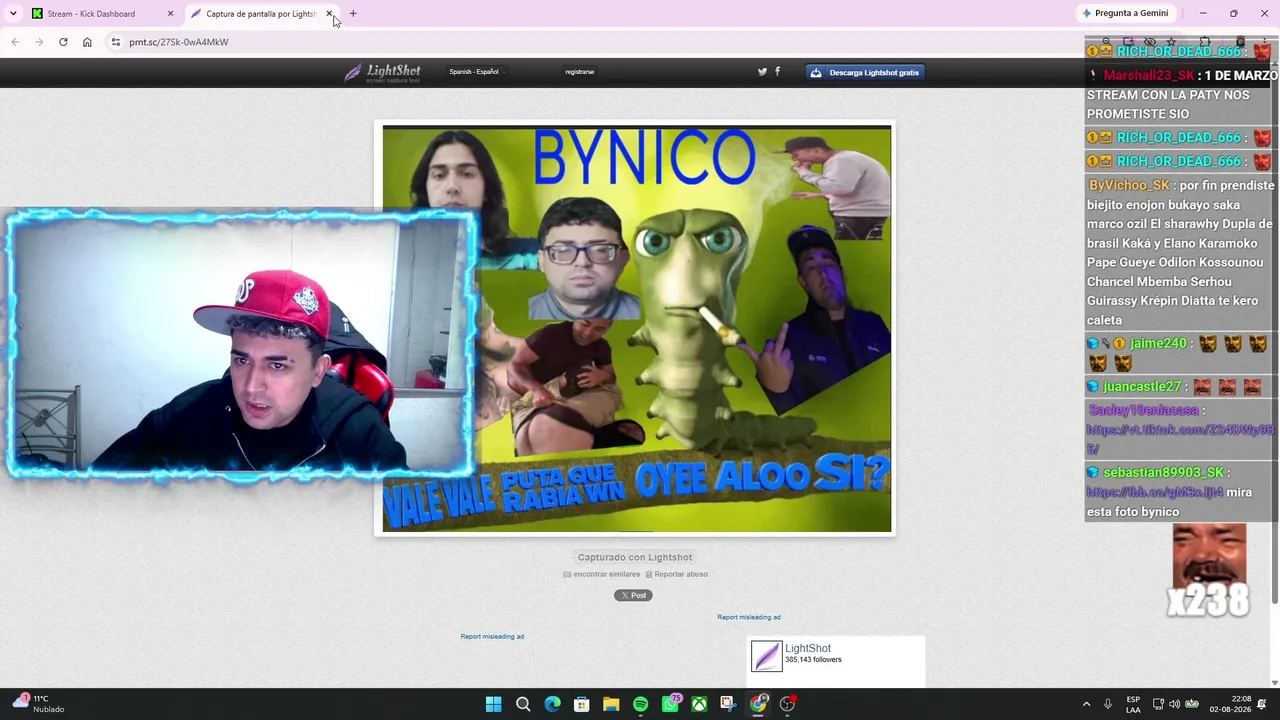Expand the tab search dropdown arrow
The height and width of the screenshot is (720, 1280).
[13, 14]
